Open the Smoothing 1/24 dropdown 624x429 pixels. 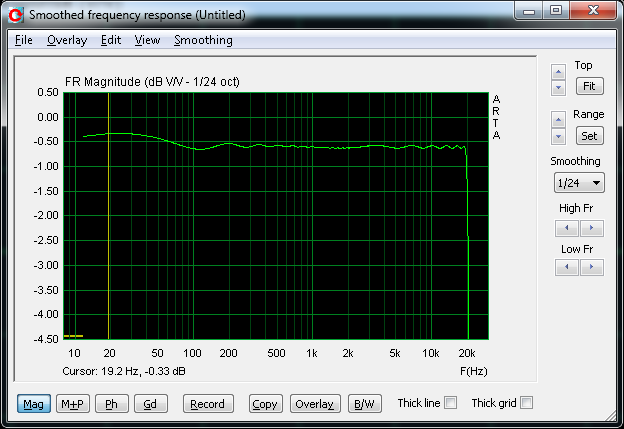click(579, 183)
